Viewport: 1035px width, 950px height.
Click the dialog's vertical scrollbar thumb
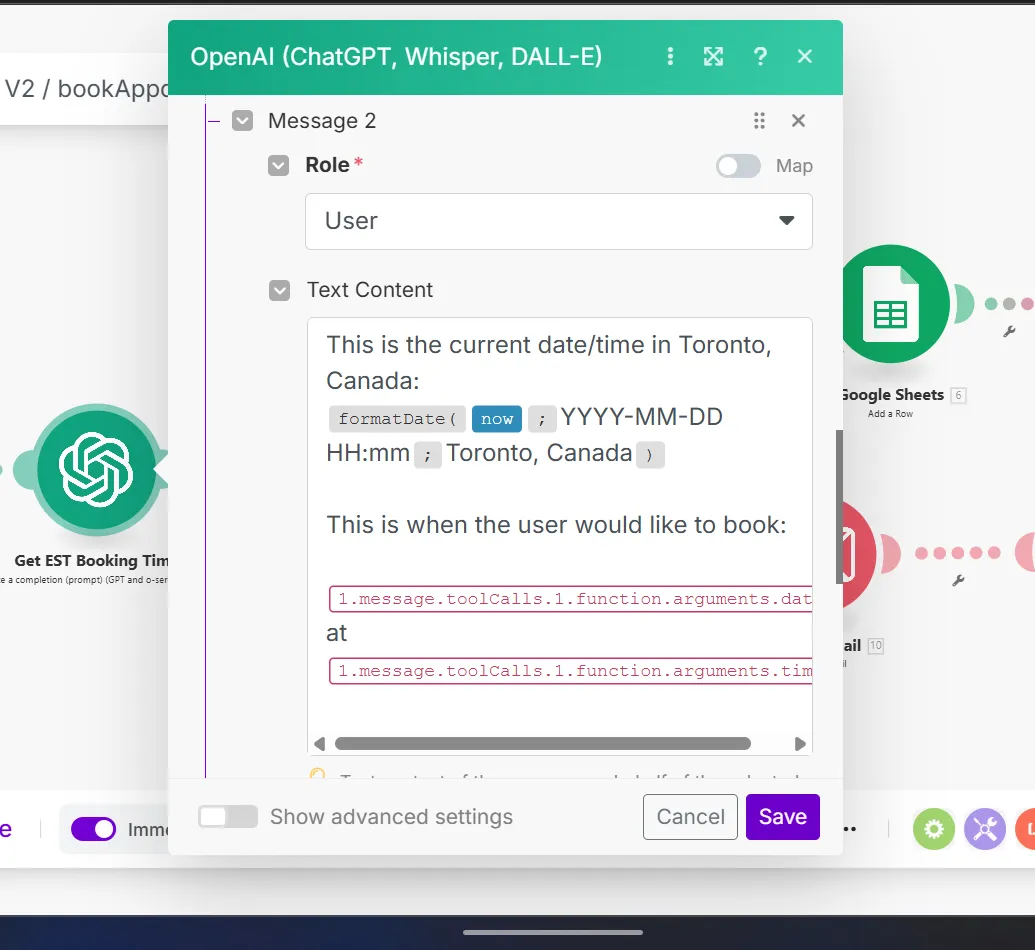tap(839, 507)
